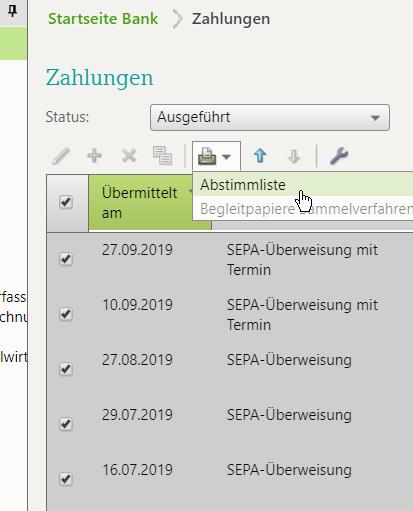Select the 10.09.2019 SEPA-Überweisung mit Termin row
Screen dimensions: 413x511
230,314
